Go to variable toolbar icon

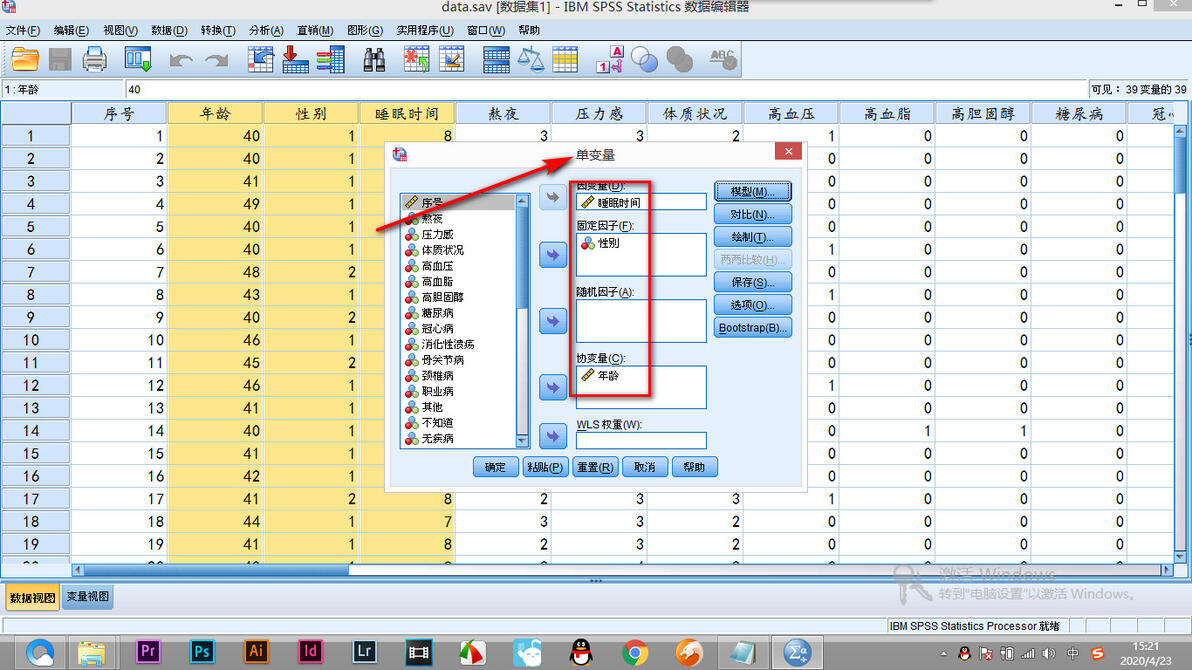[295, 59]
